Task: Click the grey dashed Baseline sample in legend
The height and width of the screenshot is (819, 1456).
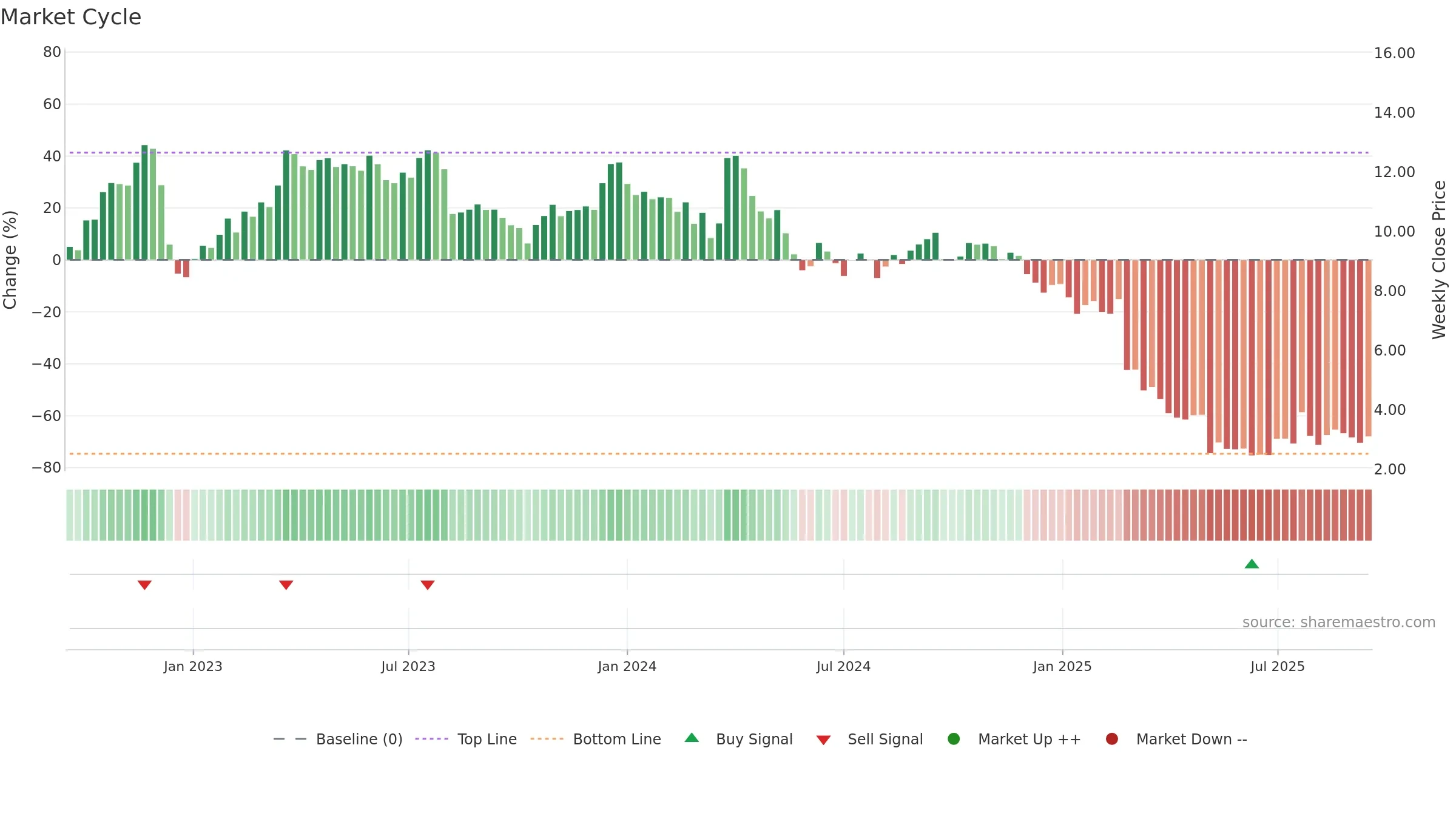Action: pyautogui.click(x=290, y=739)
